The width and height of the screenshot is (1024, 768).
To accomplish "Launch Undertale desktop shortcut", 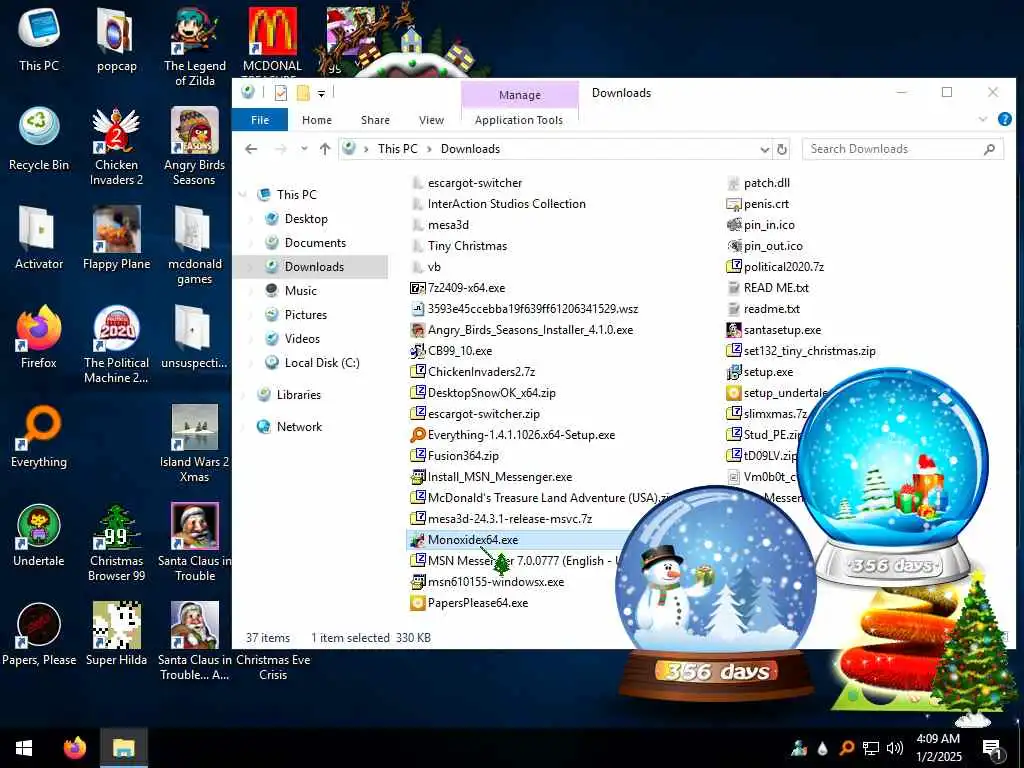I will 39,534.
